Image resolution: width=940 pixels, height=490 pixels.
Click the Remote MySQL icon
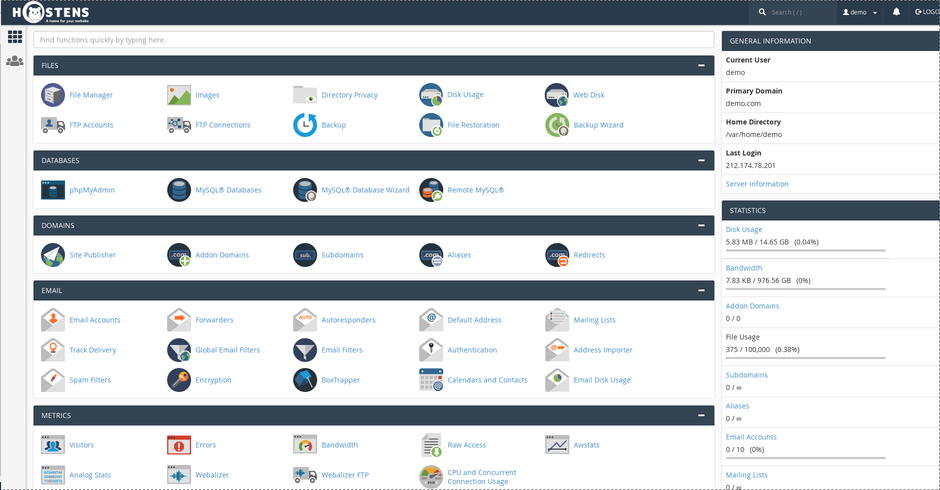click(431, 190)
